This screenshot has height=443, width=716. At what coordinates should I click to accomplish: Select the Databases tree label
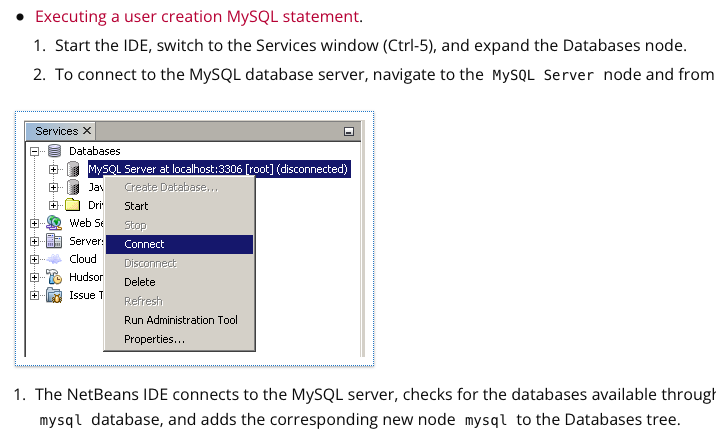tap(95, 151)
